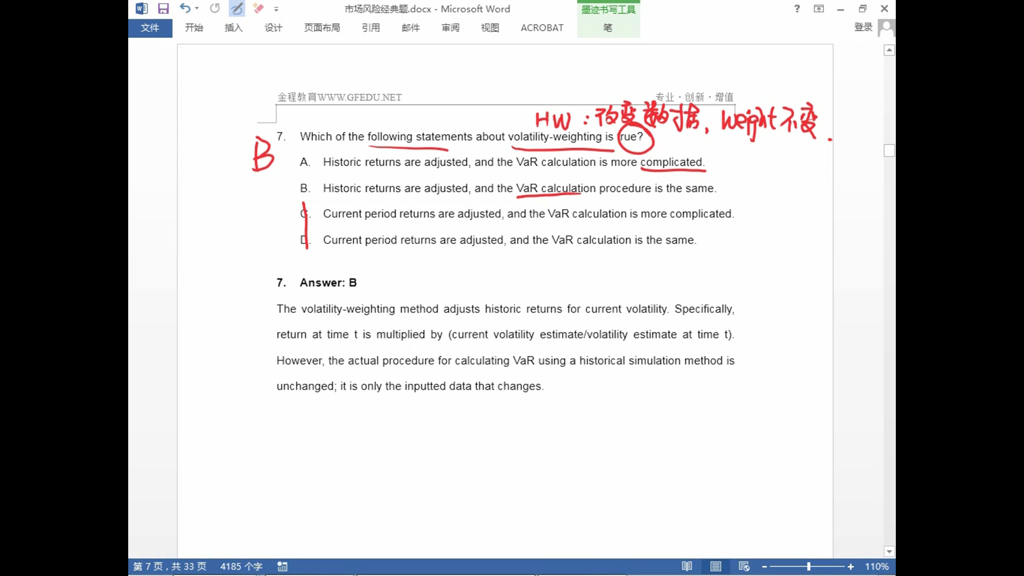Zoom in with the plus button
Screen dimensions: 1024x576
pyautogui.click(x=850, y=567)
